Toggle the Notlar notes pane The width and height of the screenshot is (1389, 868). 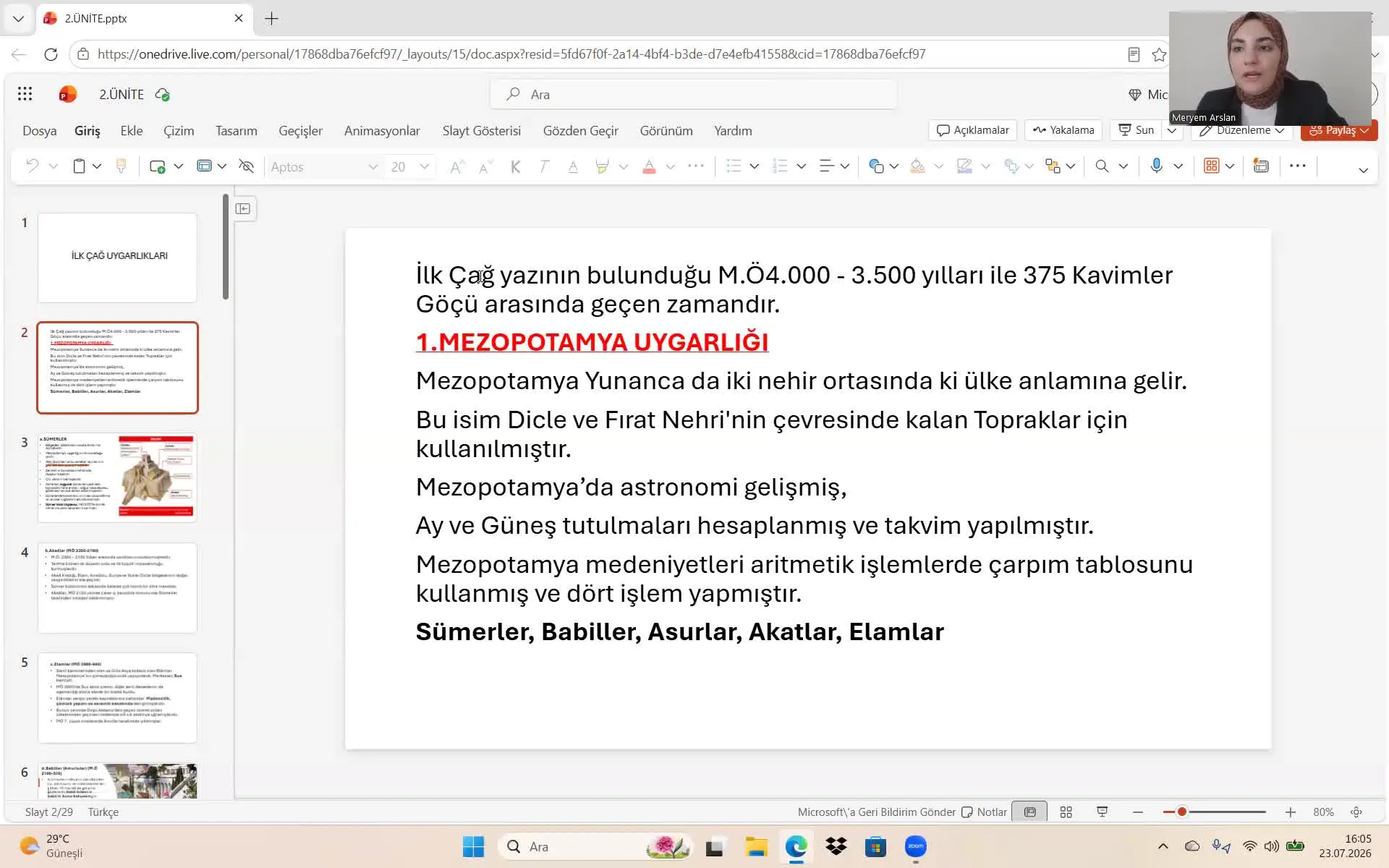point(984,812)
